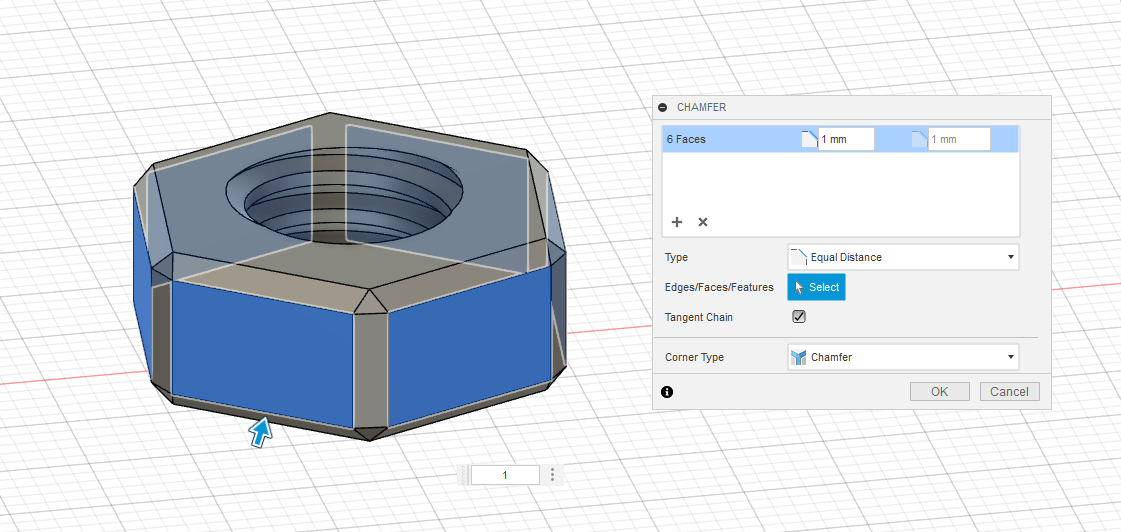Uncheck the Tangent Chain checkbox
This screenshot has width=1121, height=532.
click(798, 317)
